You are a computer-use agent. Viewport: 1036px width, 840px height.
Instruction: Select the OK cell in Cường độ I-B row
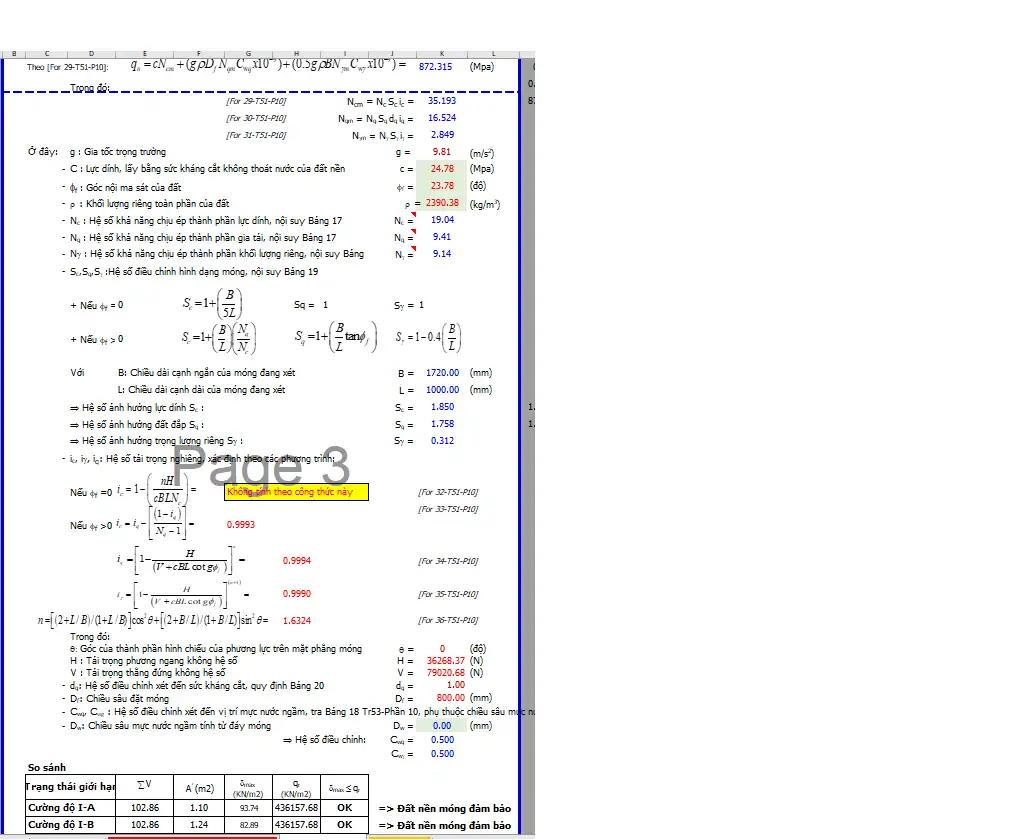345,825
